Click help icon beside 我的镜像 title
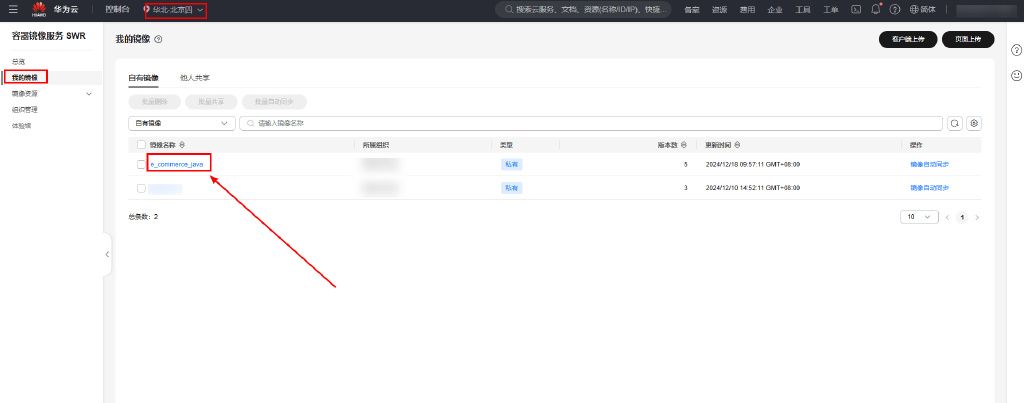The image size is (1024, 403). (x=158, y=39)
